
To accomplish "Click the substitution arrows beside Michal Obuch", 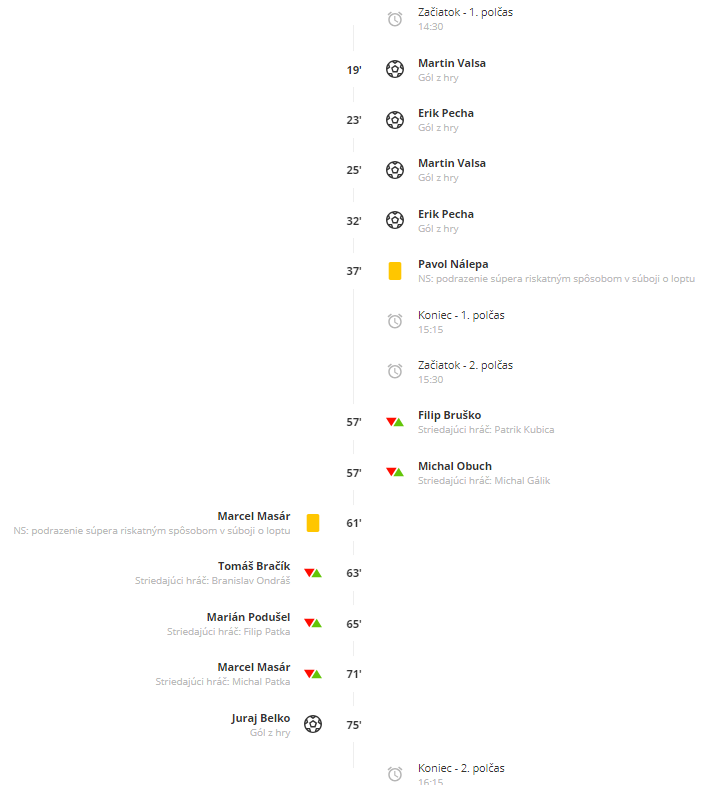I will pyautogui.click(x=395, y=472).
